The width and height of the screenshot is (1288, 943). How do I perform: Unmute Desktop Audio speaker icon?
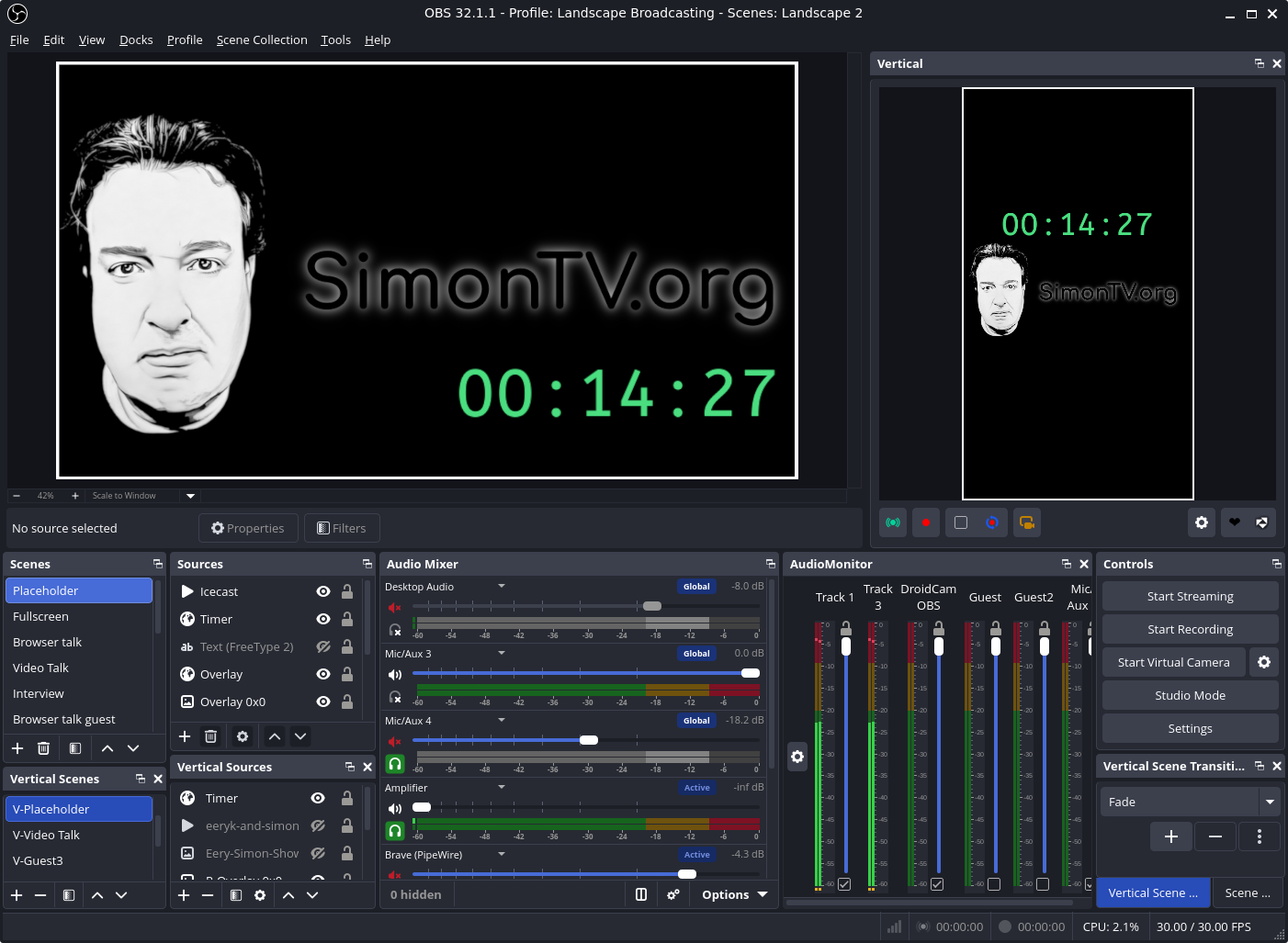coord(395,608)
